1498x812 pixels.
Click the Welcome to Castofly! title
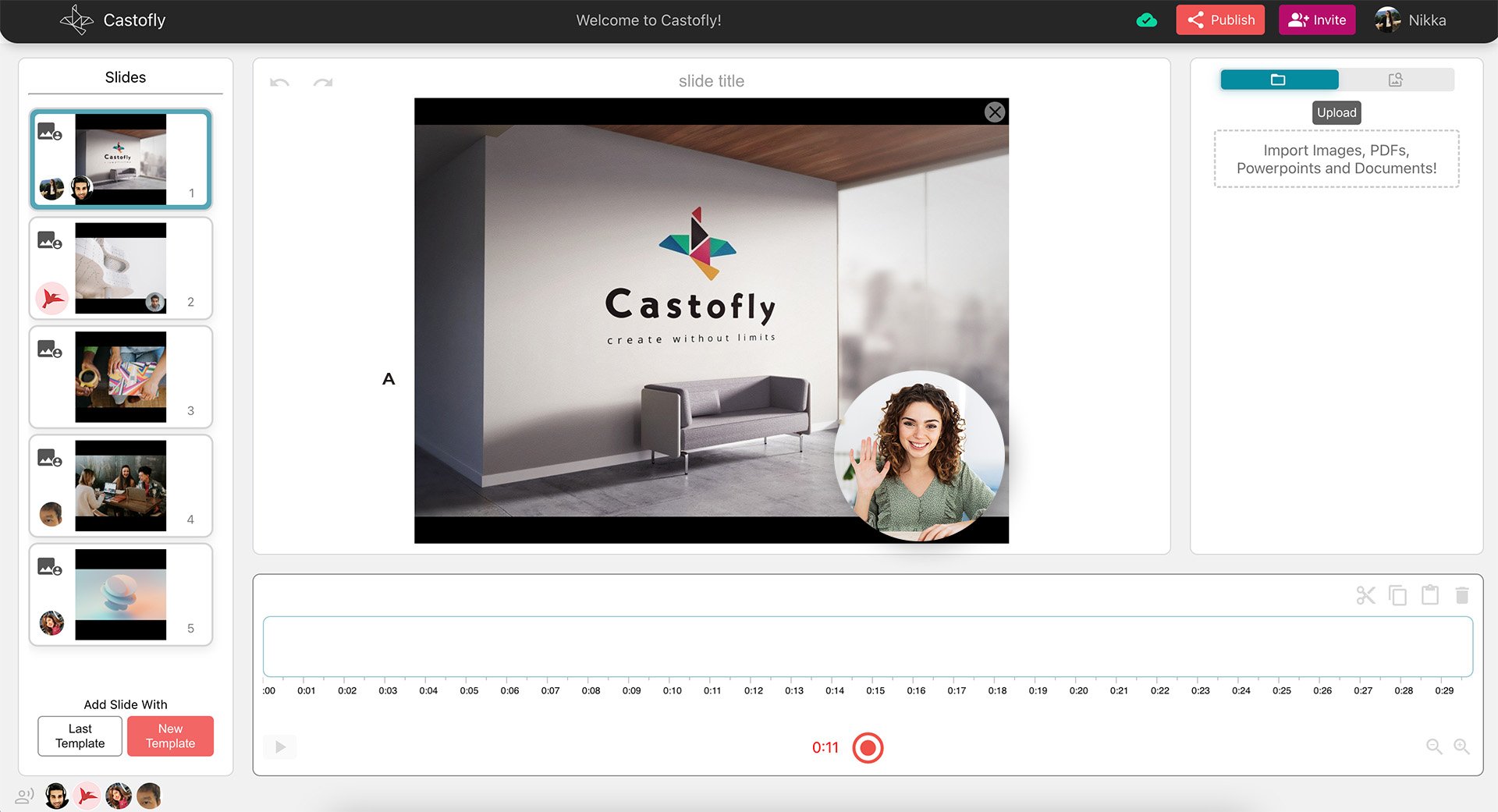tap(648, 20)
